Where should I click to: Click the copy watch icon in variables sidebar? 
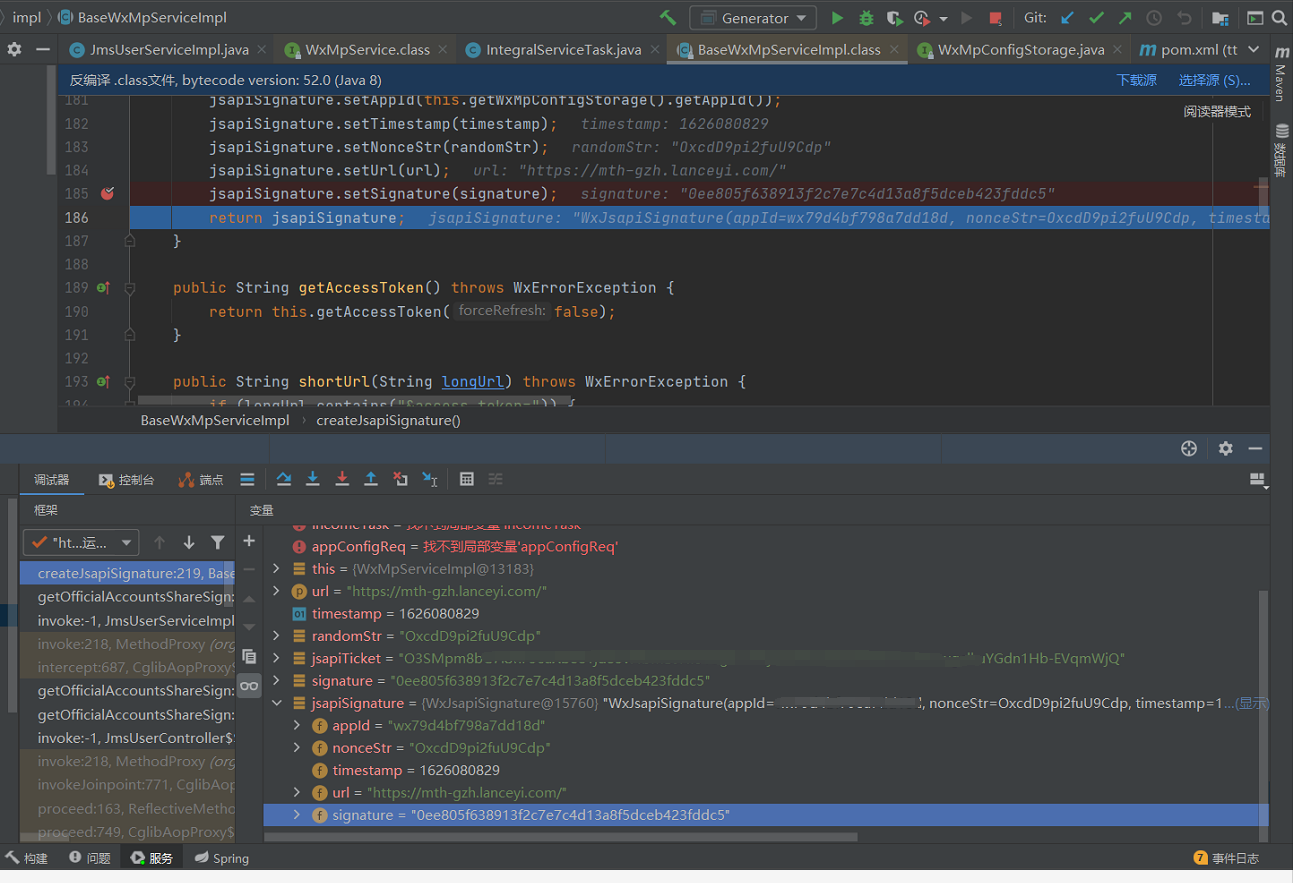click(x=249, y=657)
